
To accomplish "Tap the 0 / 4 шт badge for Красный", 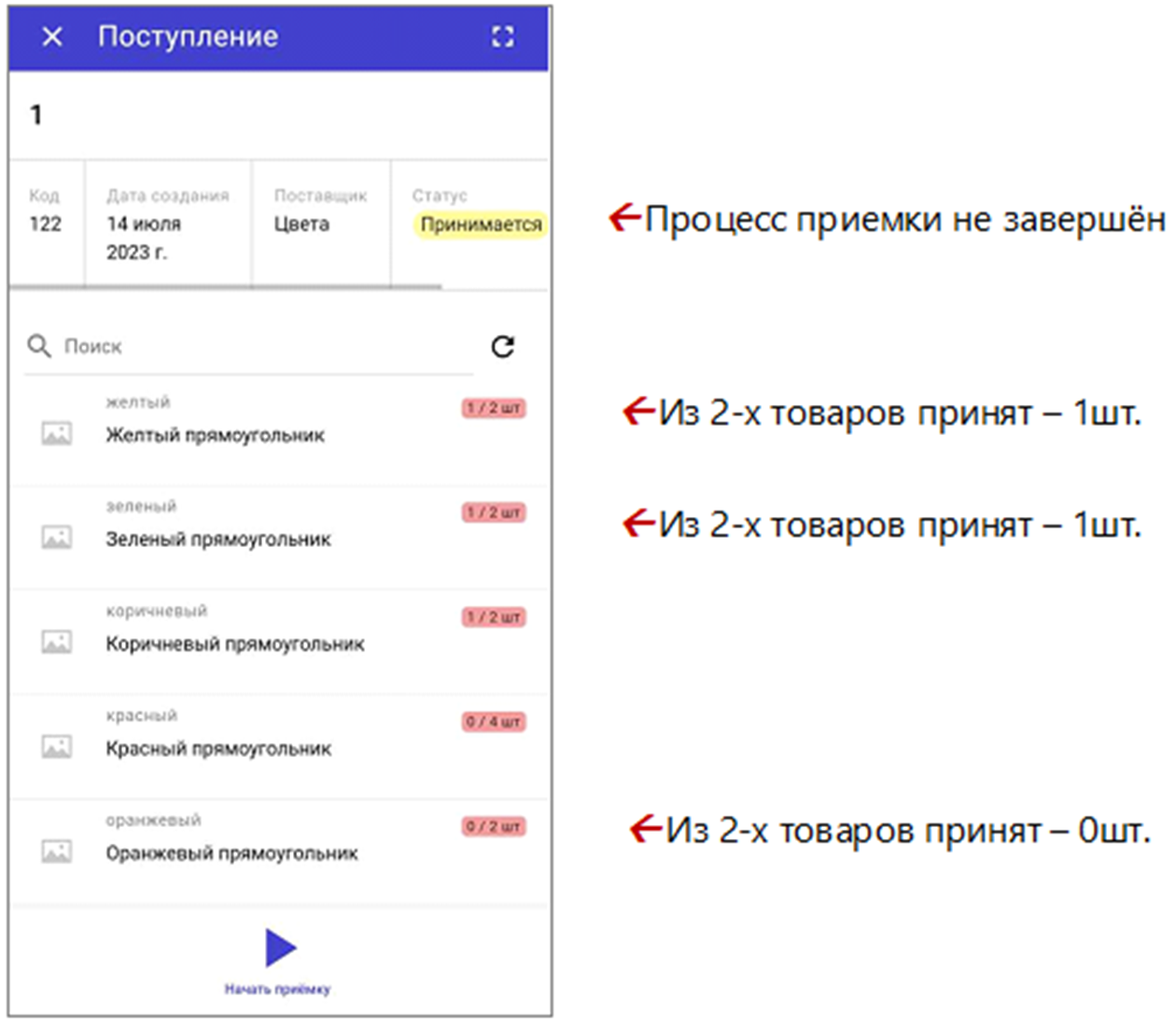I will click(x=495, y=721).
